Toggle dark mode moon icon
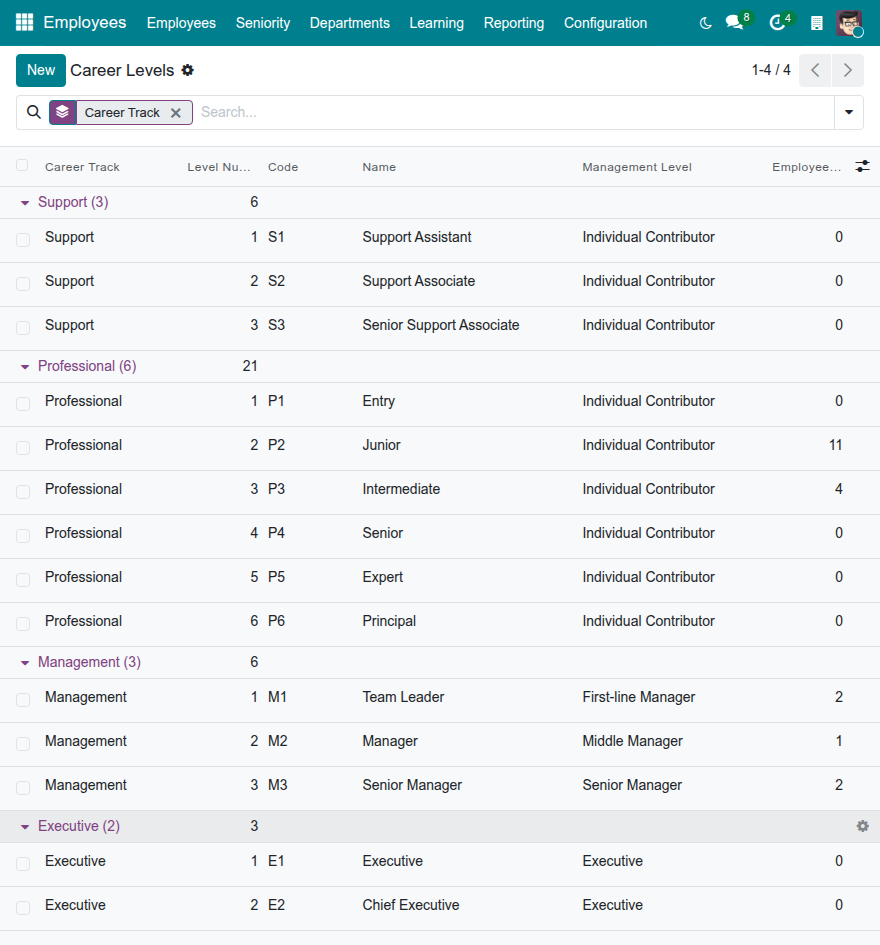The height and width of the screenshot is (945, 880). click(705, 23)
